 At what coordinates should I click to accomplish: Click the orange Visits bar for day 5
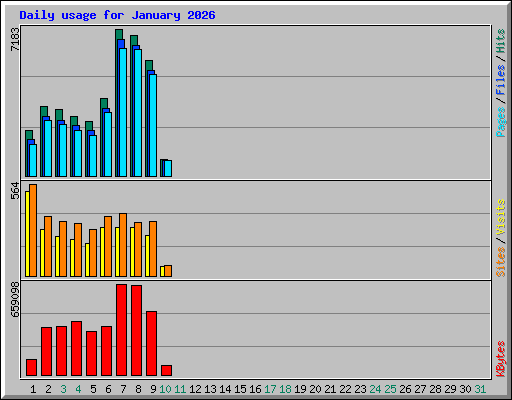click(93, 253)
